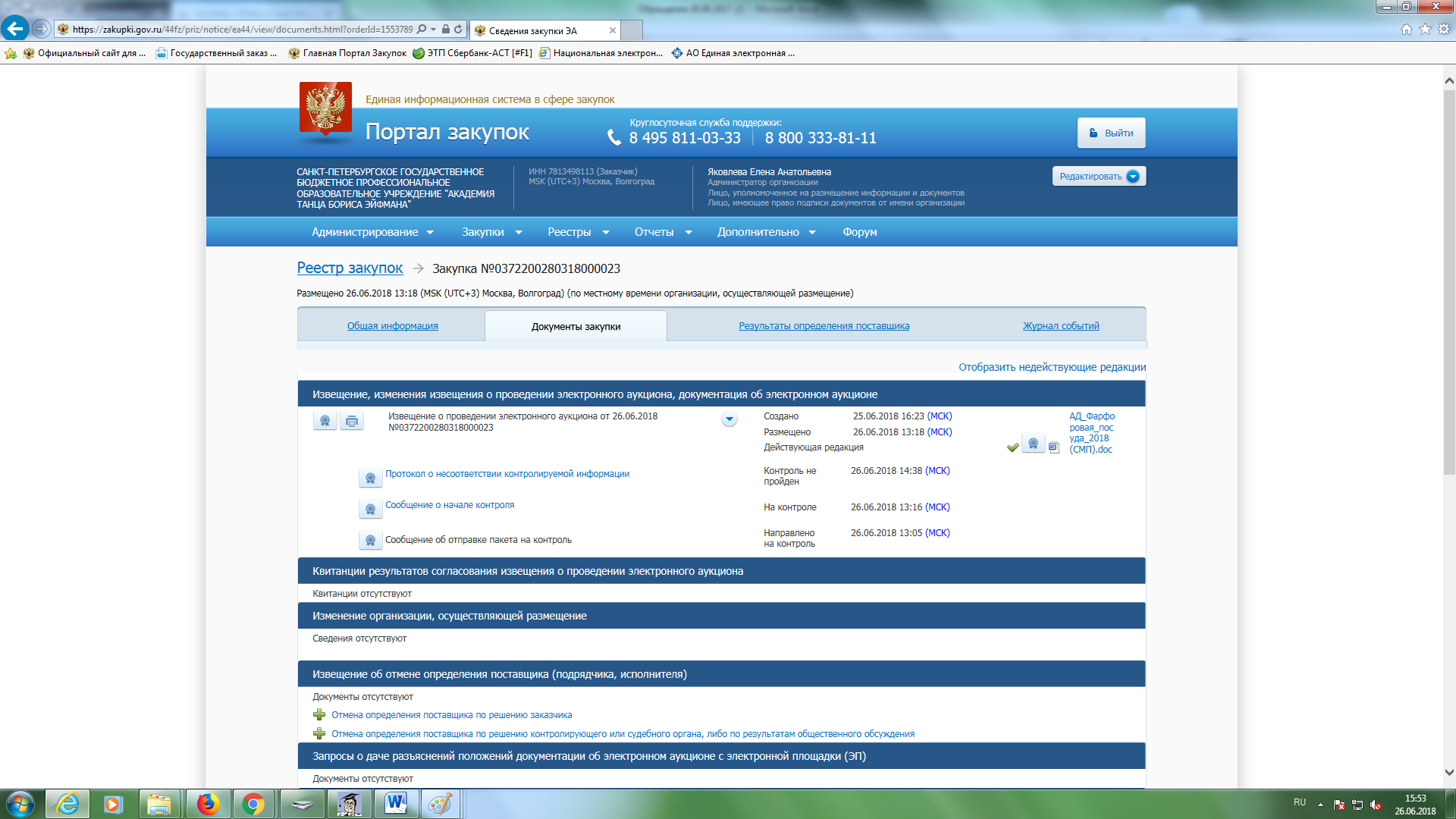1456x819 pixels.
Task: Click Отобразить недействующие редакции link
Action: tap(1052, 367)
